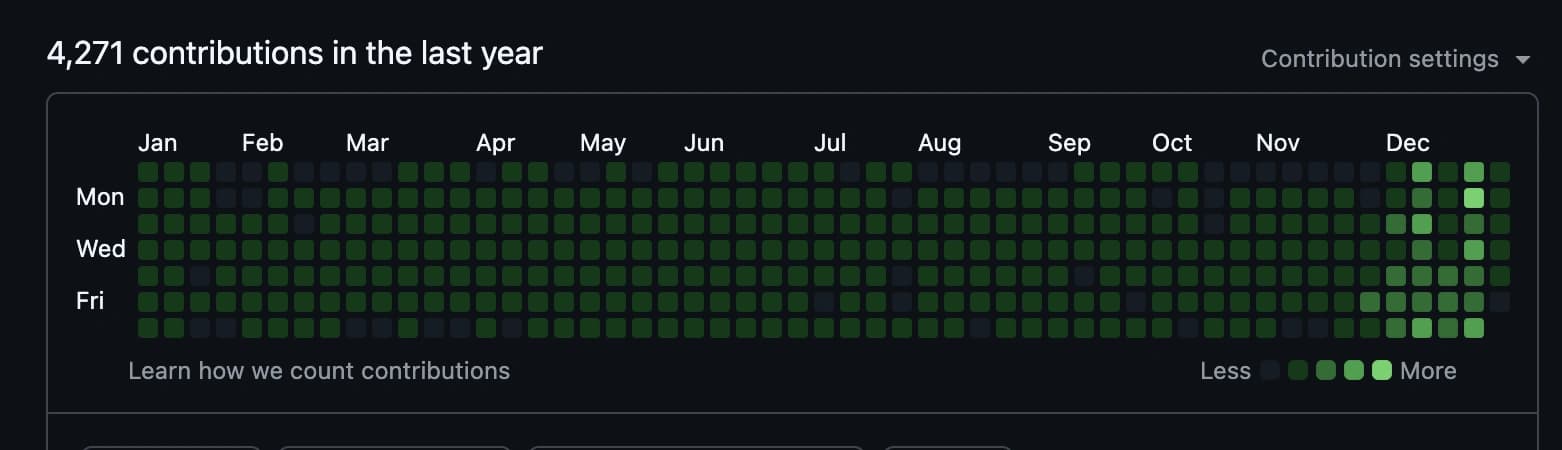Click the Feb month label
Viewport: 1562px width, 450px height.
click(262, 143)
